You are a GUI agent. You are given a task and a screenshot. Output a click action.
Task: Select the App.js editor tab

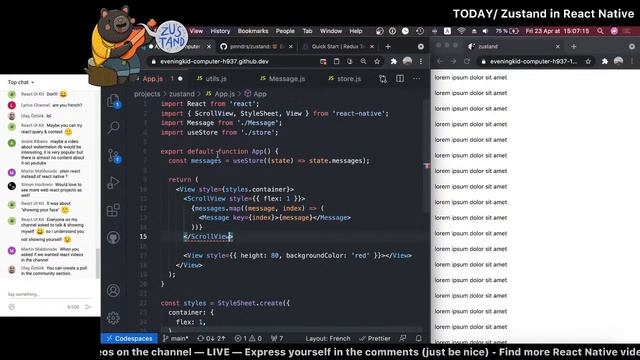tap(158, 78)
